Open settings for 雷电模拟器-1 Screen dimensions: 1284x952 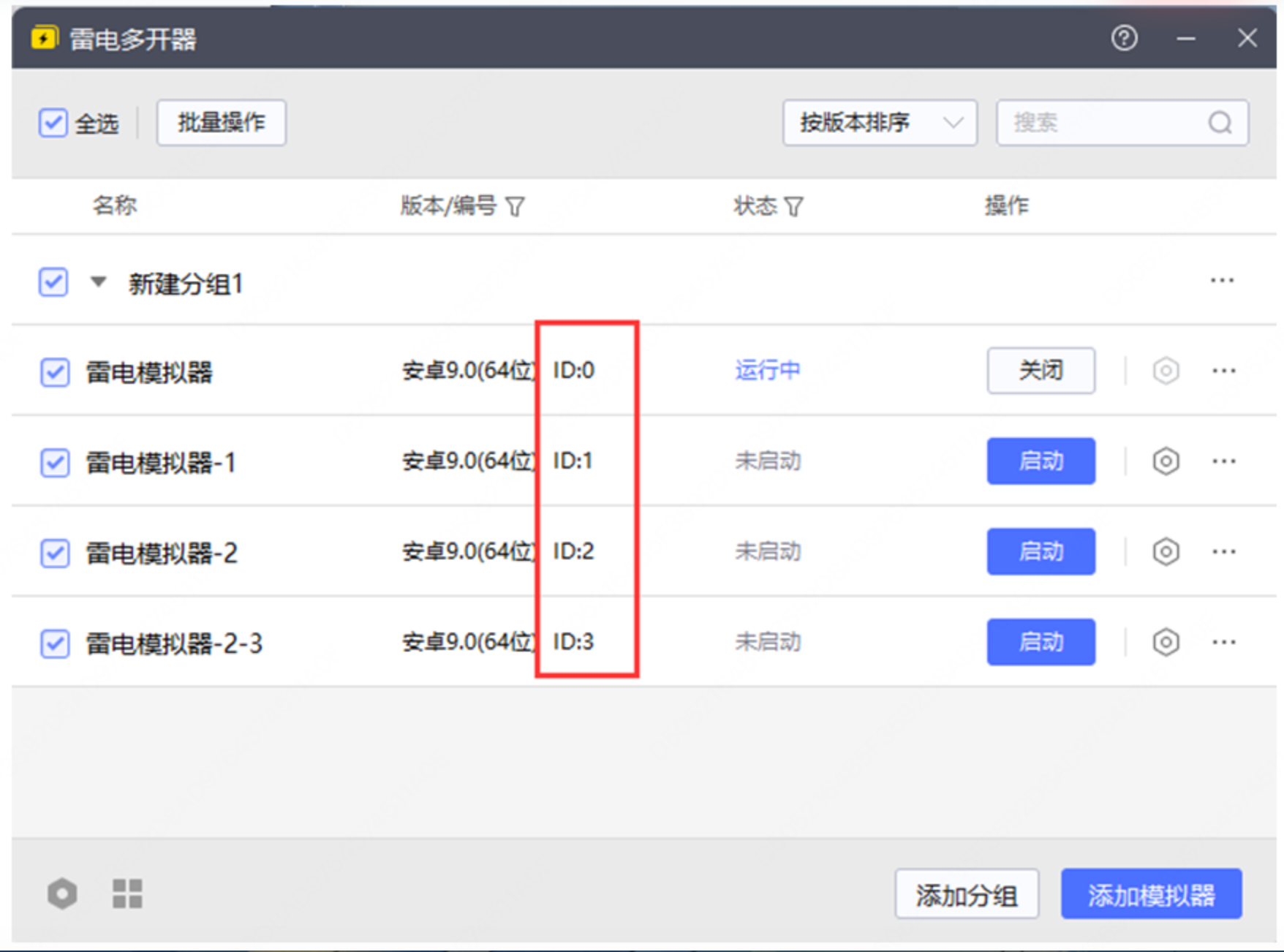pyautogui.click(x=1166, y=461)
